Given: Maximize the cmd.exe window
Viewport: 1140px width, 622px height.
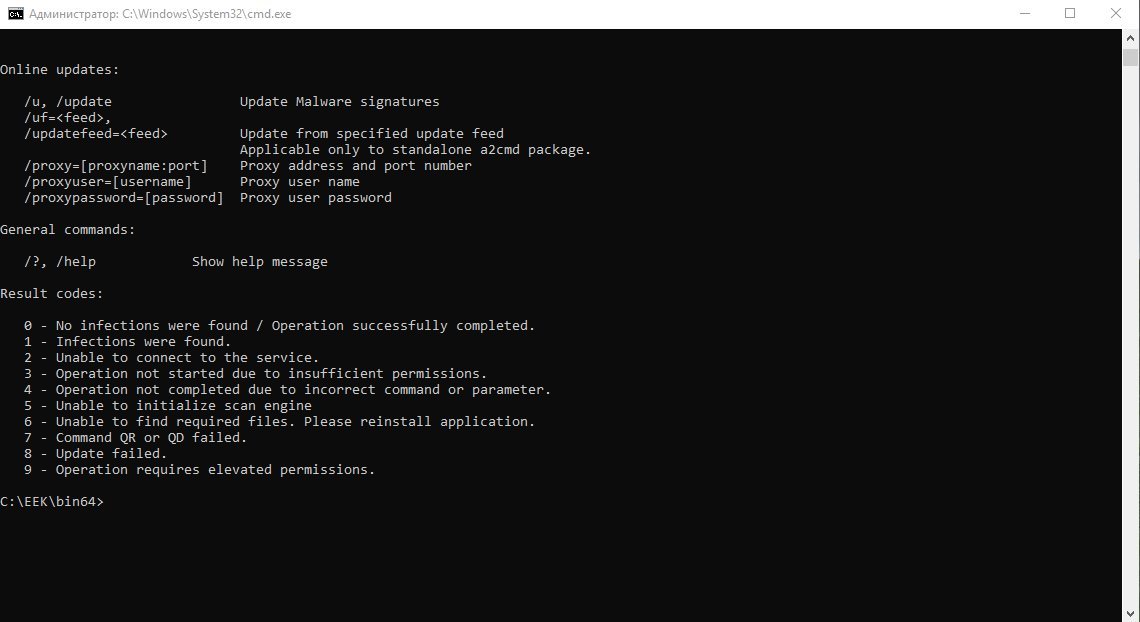Looking at the screenshot, I should tap(1070, 14).
